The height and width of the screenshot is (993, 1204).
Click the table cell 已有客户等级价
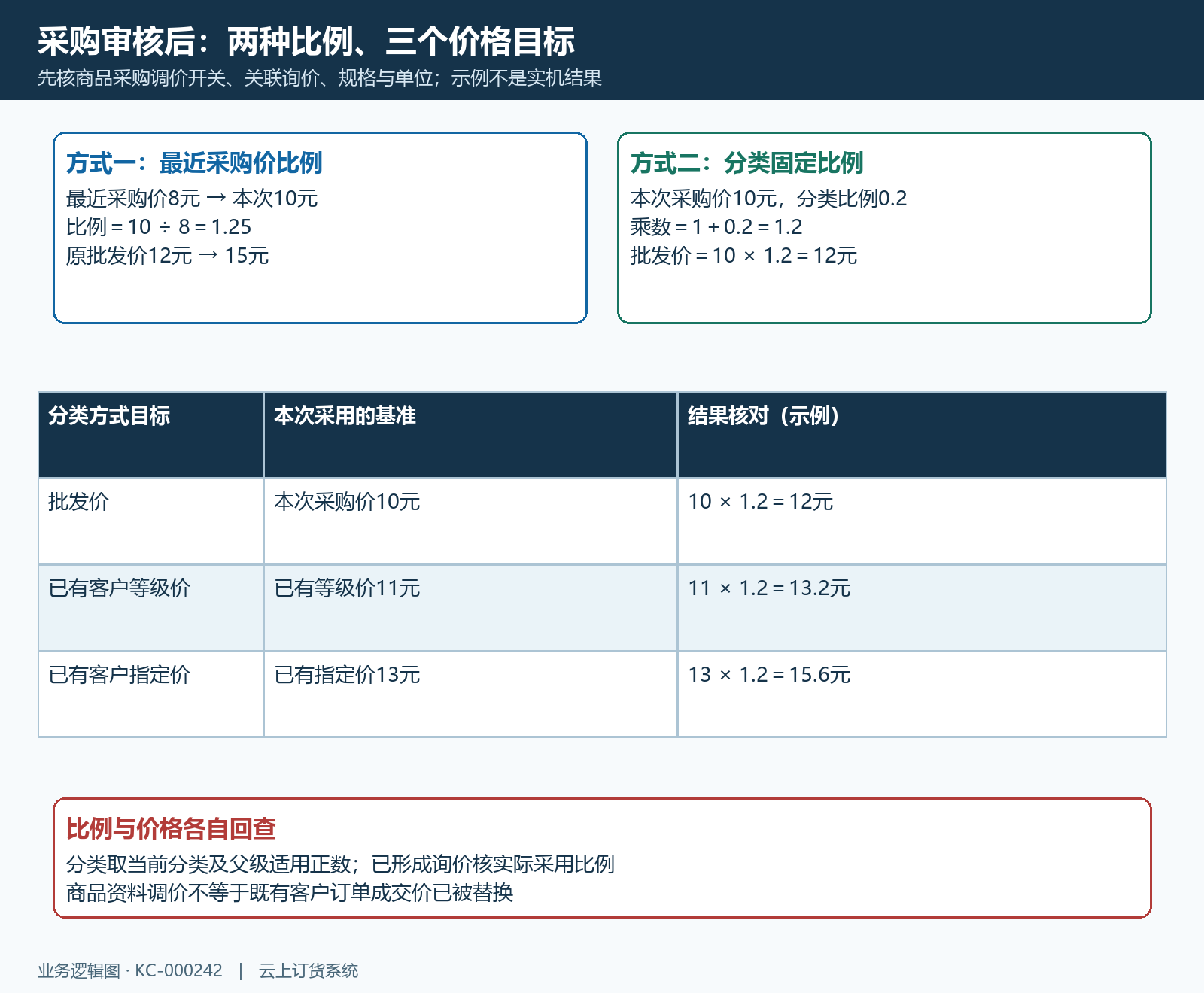click(150, 608)
